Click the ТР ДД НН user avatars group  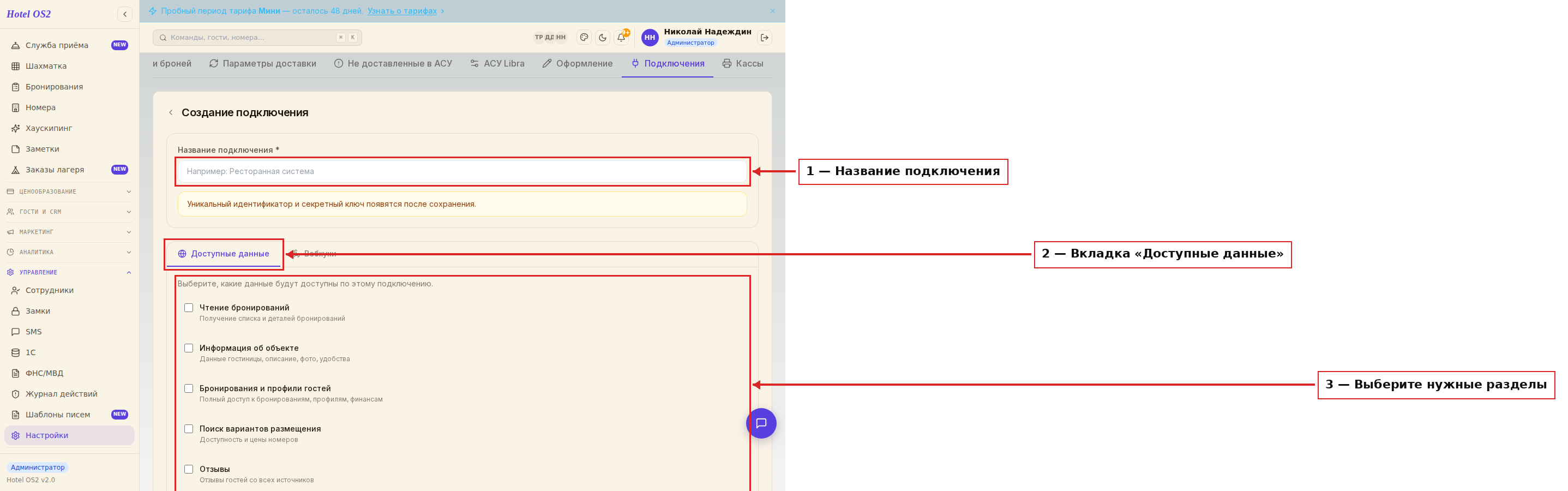coord(550,37)
